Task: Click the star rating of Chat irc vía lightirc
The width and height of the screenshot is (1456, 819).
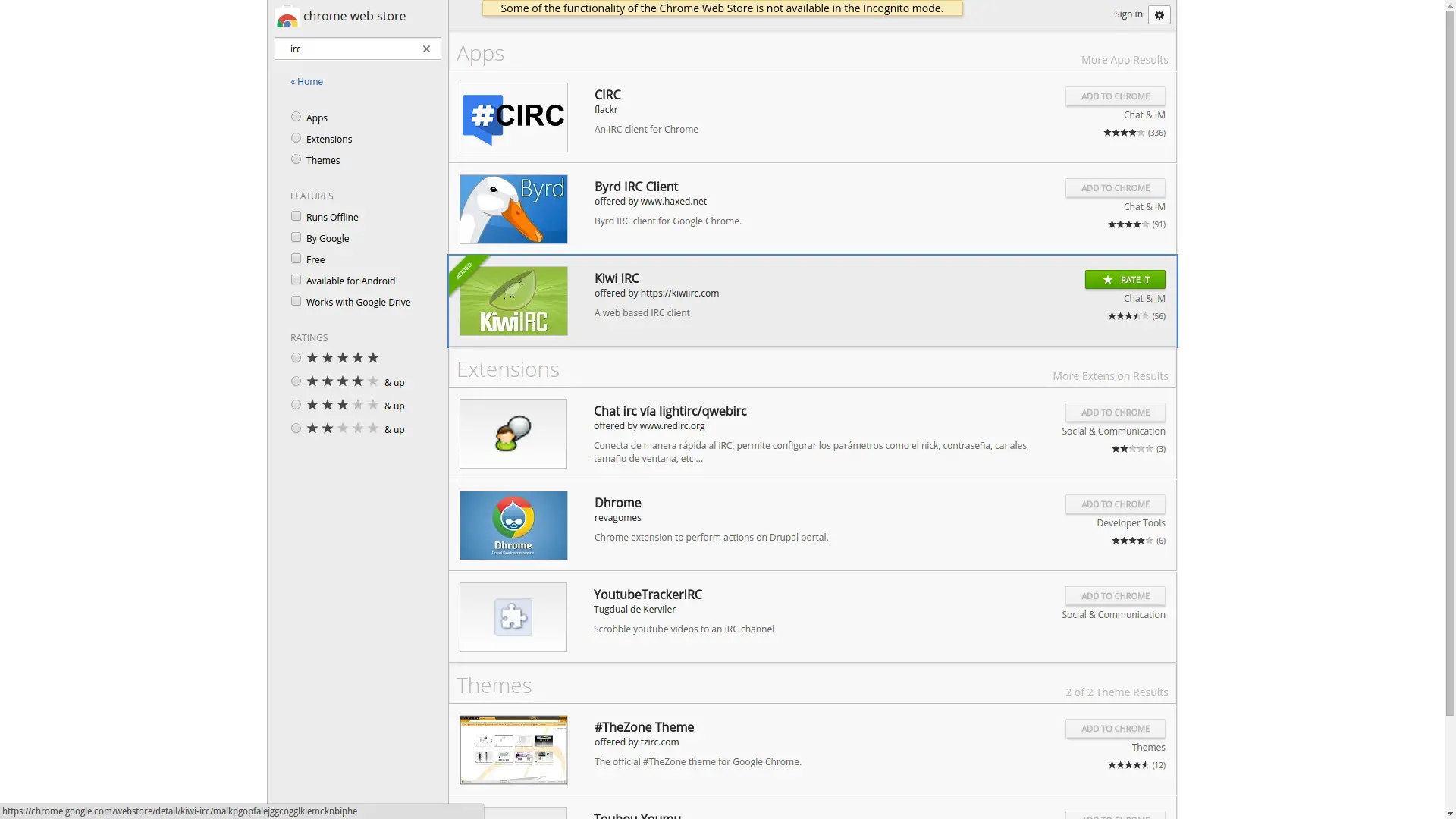Action: pyautogui.click(x=1132, y=449)
